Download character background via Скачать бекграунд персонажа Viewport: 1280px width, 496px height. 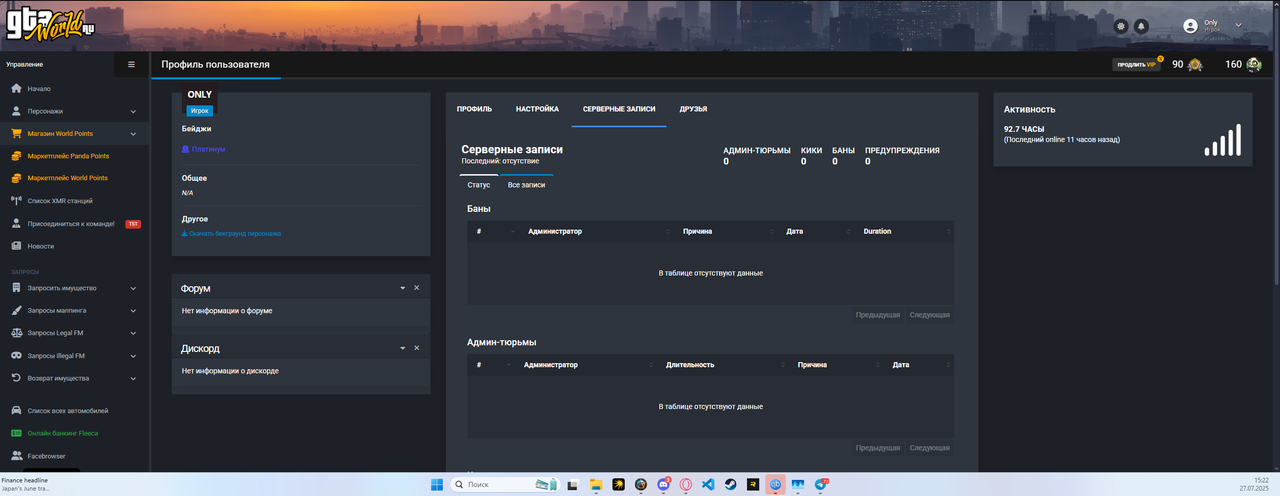(231, 233)
